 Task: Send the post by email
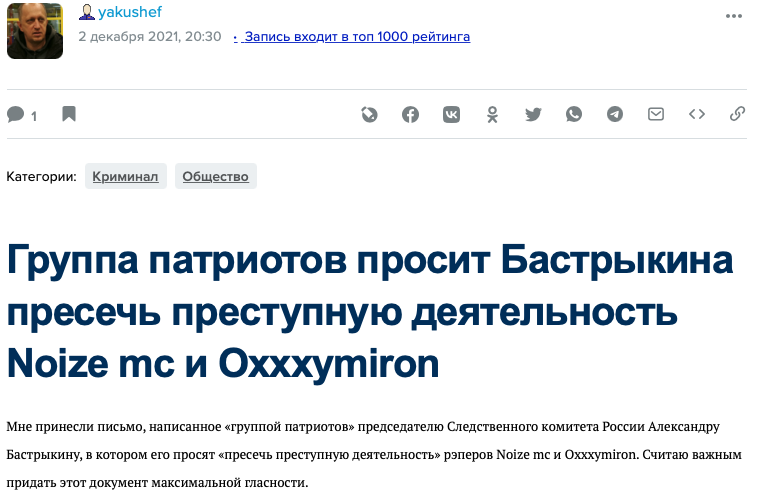click(x=656, y=114)
